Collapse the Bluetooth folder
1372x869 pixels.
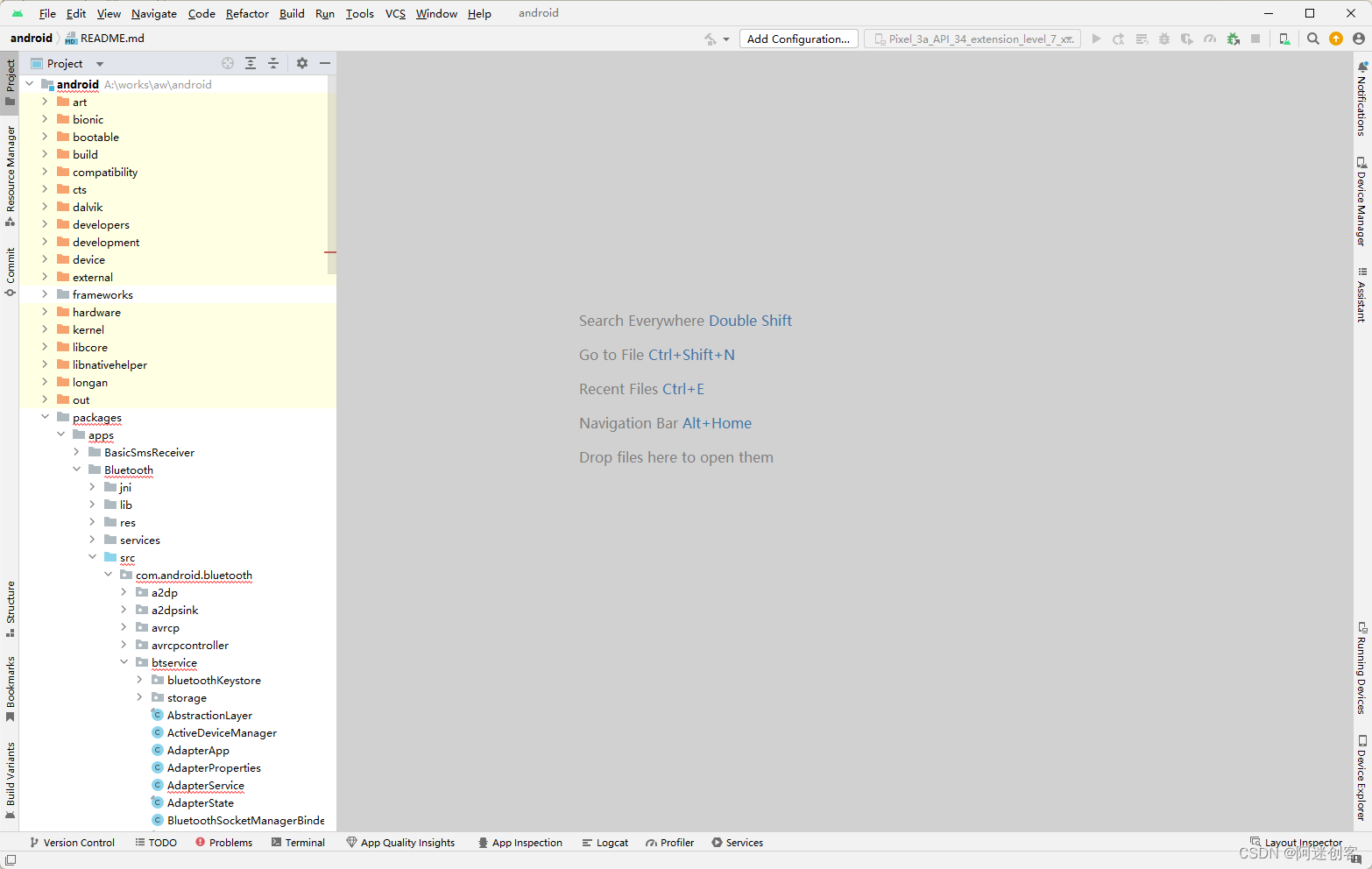click(77, 470)
